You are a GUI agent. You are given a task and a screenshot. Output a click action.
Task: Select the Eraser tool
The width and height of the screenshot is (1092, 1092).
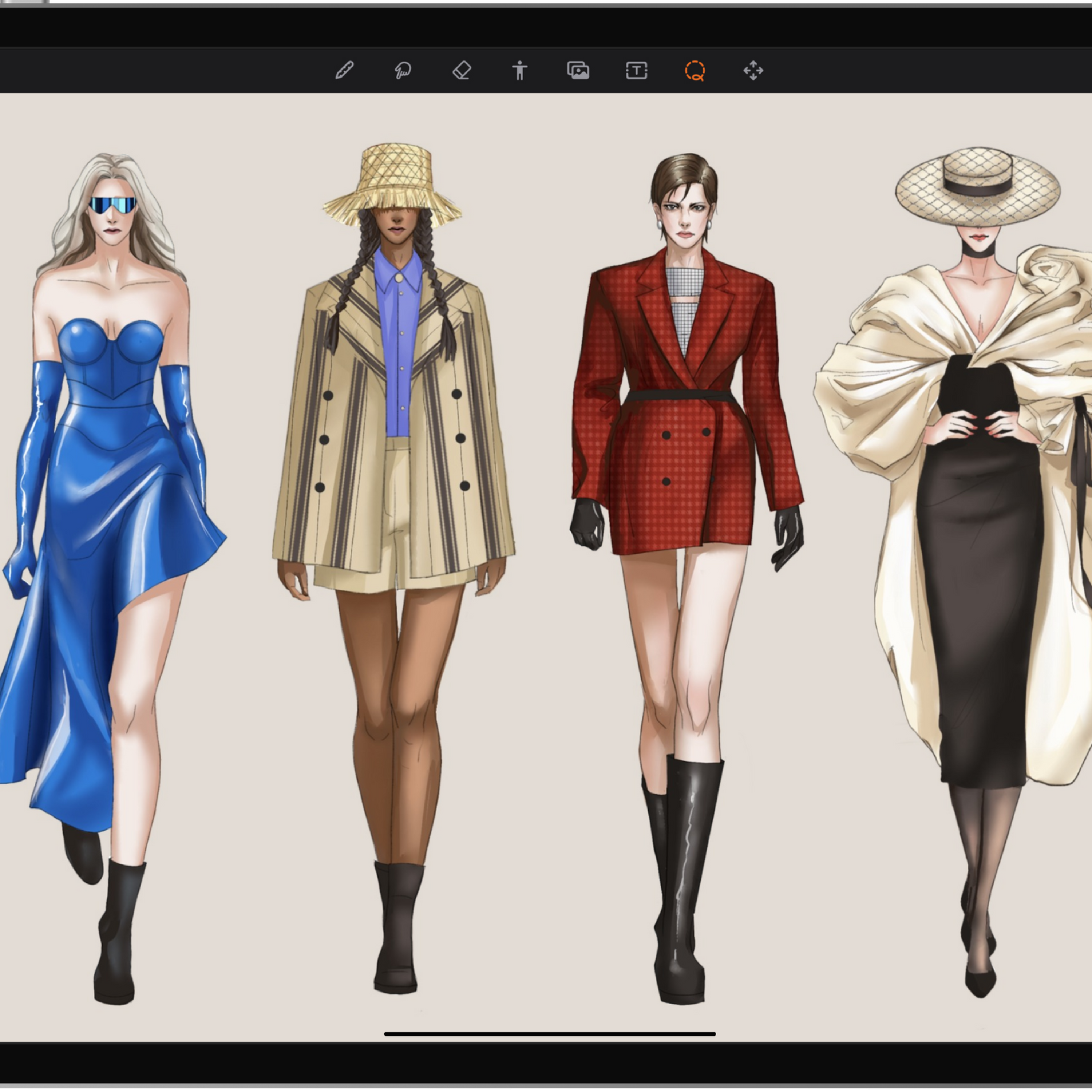(462, 71)
